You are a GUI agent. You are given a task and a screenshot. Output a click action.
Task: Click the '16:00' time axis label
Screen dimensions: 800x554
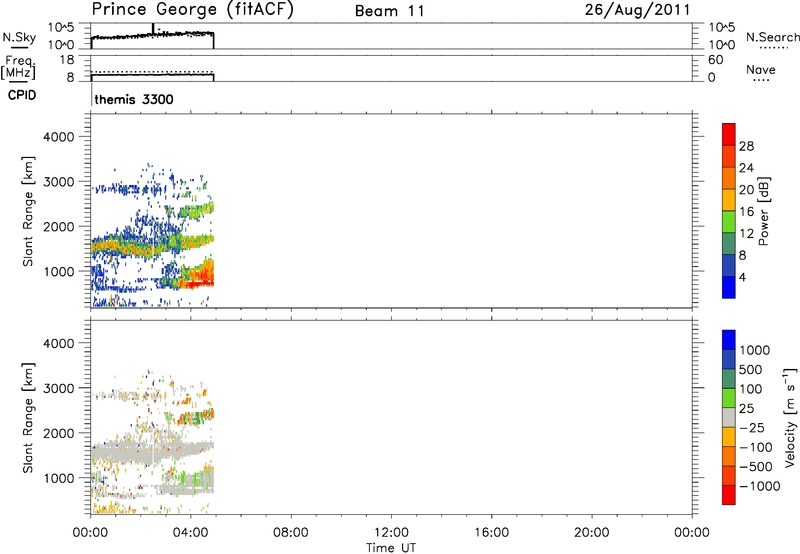491,533
